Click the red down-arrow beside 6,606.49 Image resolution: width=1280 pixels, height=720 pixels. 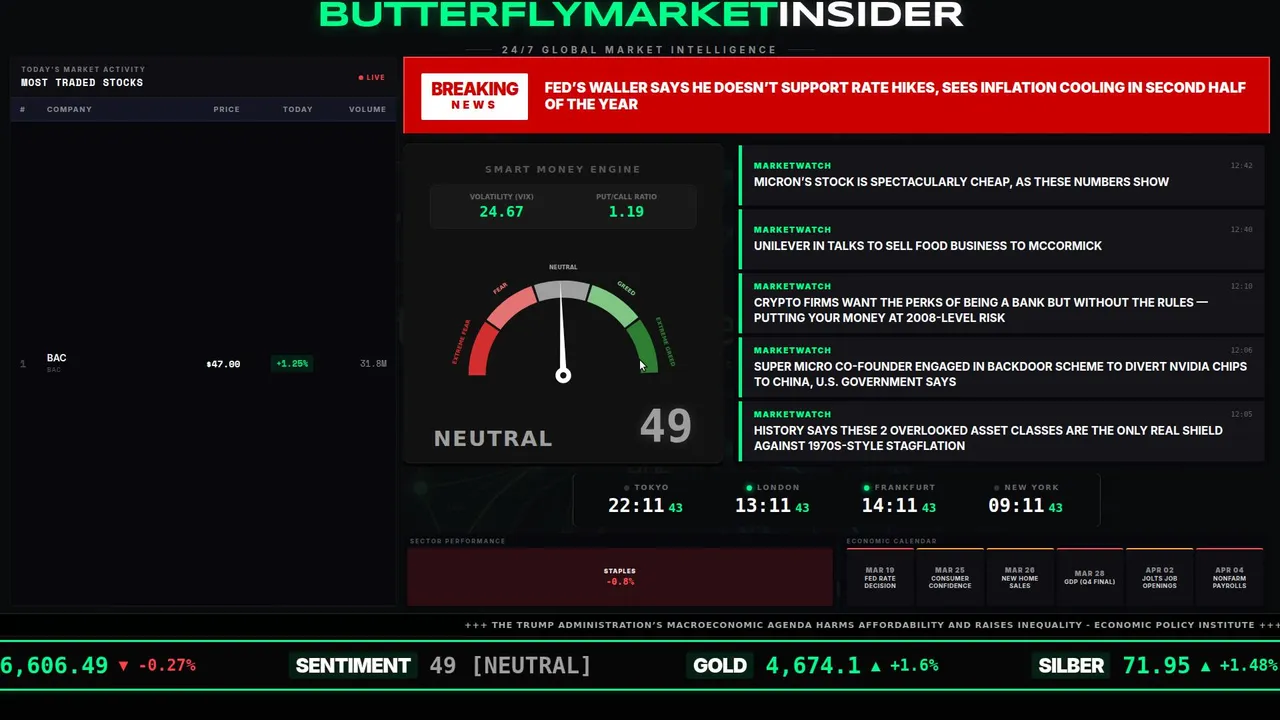pyautogui.click(x=123, y=666)
